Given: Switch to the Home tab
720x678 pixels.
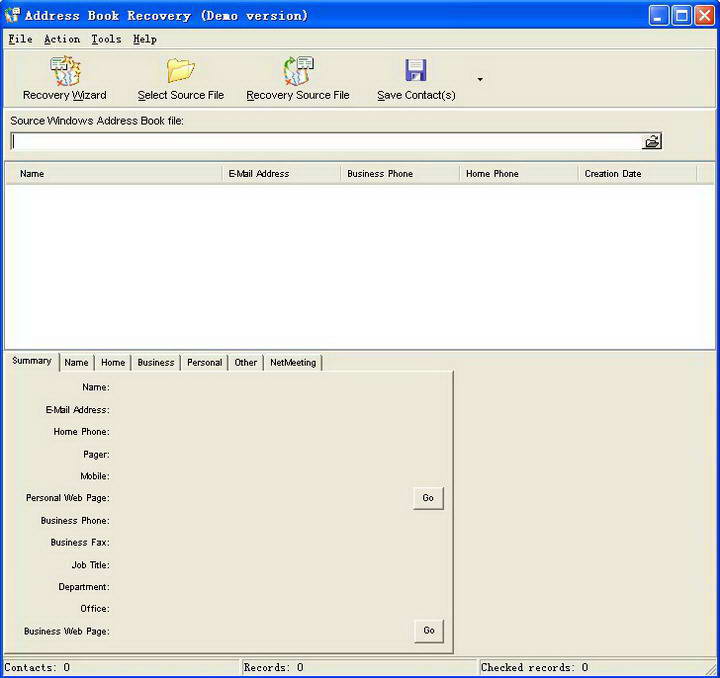Looking at the screenshot, I should tap(113, 363).
